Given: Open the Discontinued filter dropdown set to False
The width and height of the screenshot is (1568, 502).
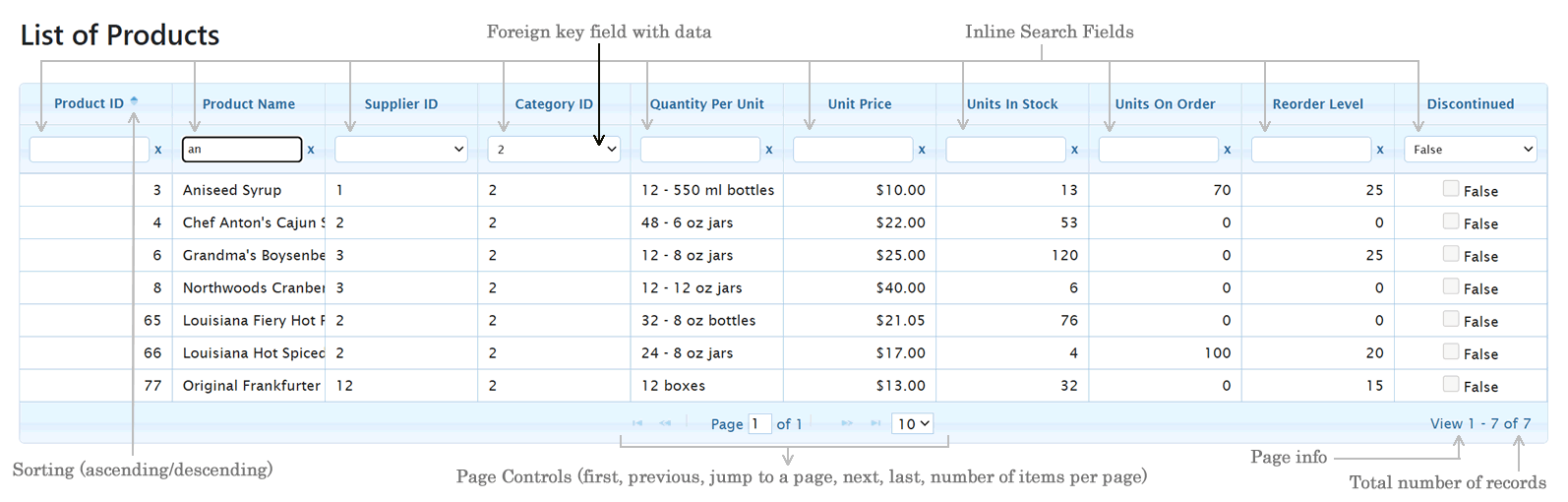Looking at the screenshot, I should [1471, 150].
